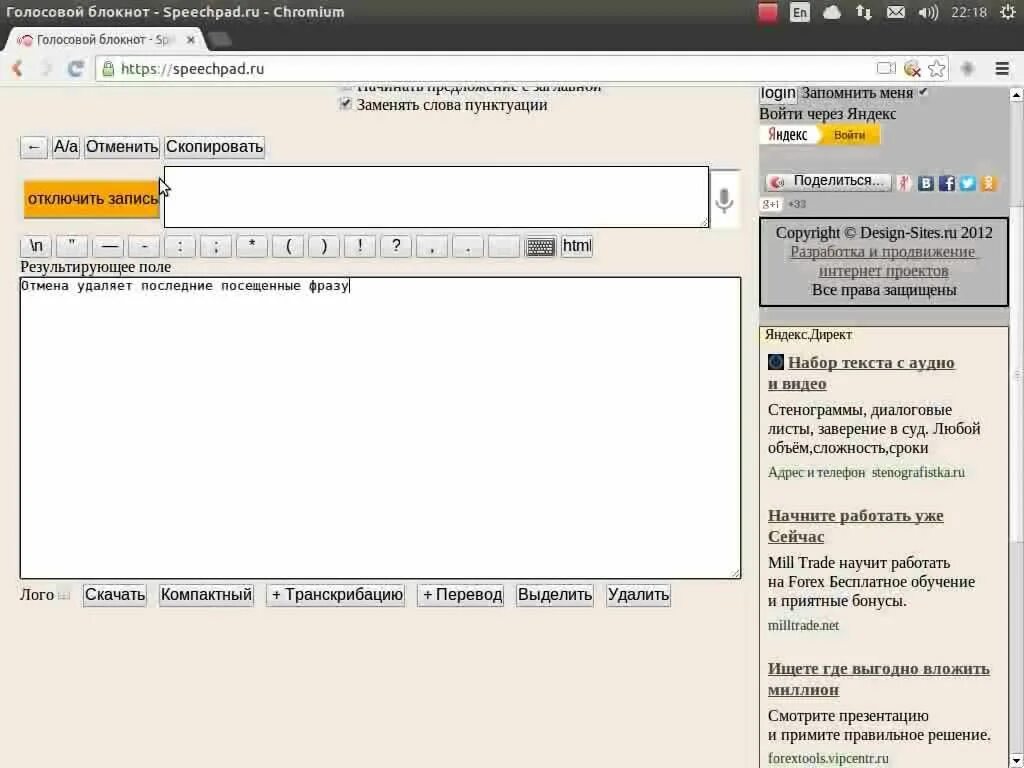The height and width of the screenshot is (768, 1024).
Task: Insert a long dash with the — button
Action: pyautogui.click(x=108, y=246)
